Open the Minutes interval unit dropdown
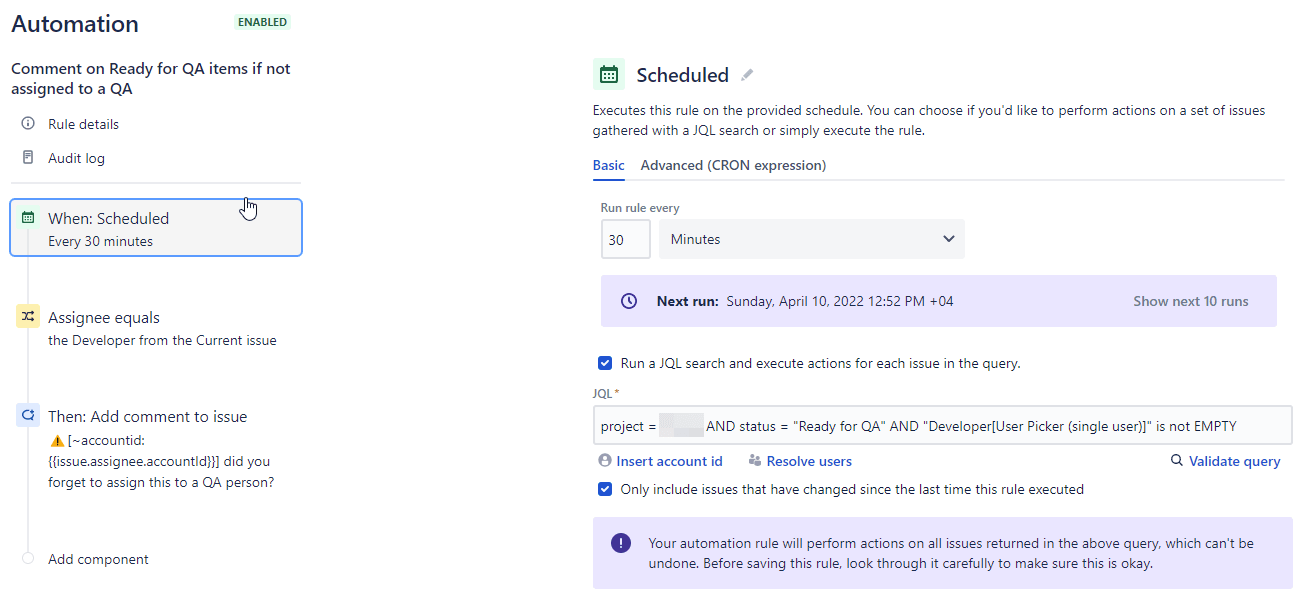The image size is (1305, 604). (811, 239)
